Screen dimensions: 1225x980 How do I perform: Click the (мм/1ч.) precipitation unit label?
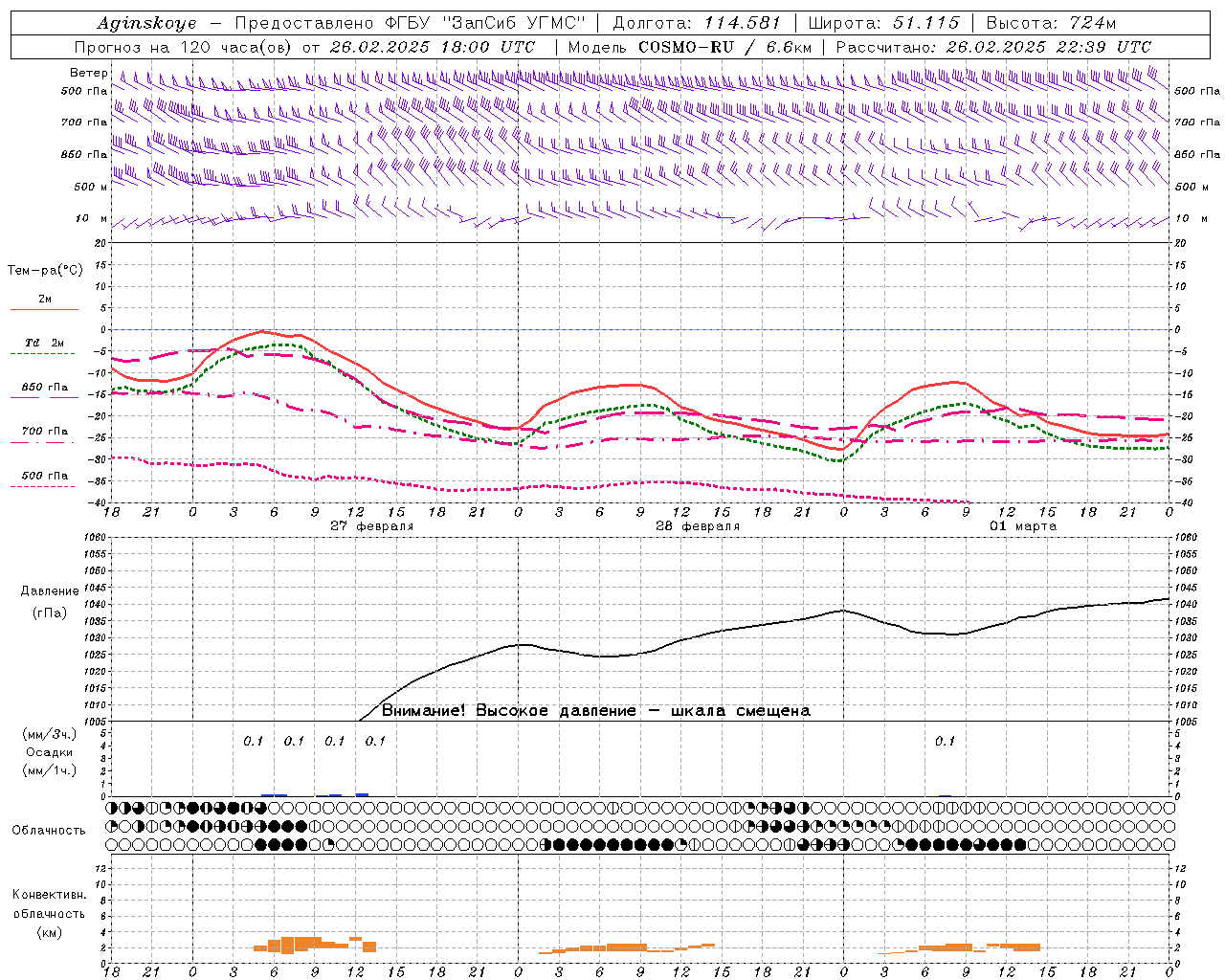(49, 770)
